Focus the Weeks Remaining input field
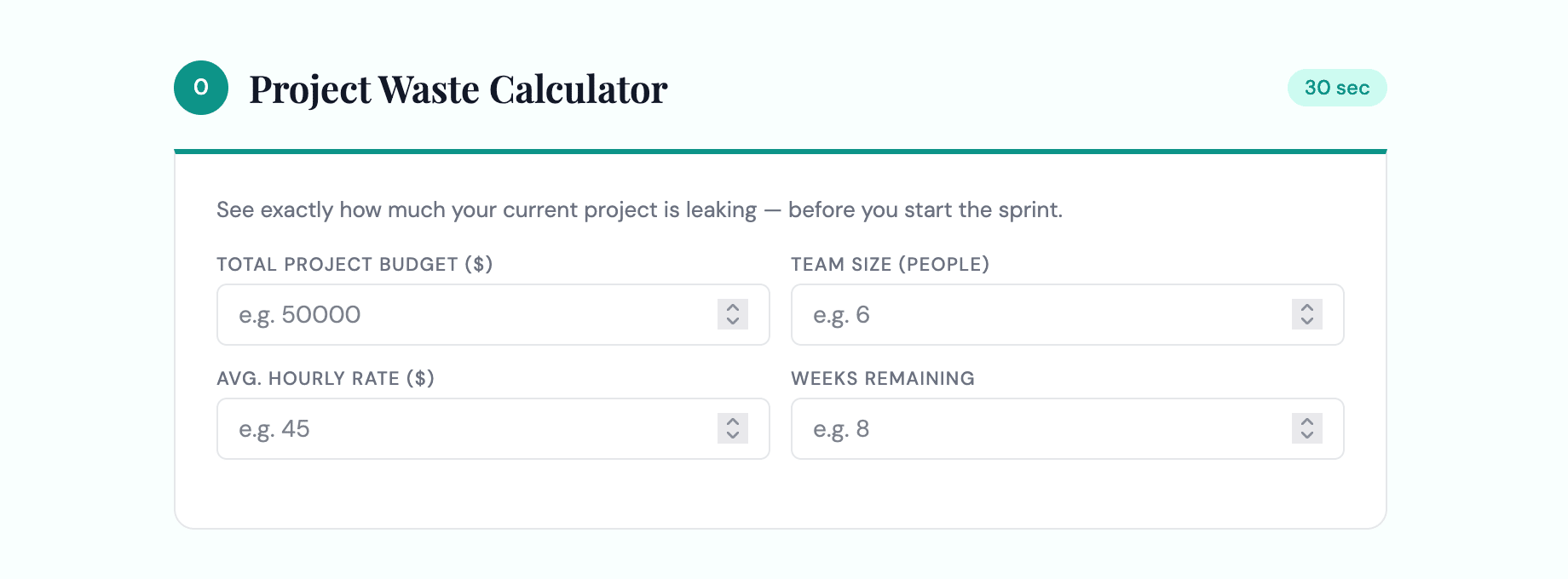Image resolution: width=1568 pixels, height=579 pixels. click(1068, 429)
